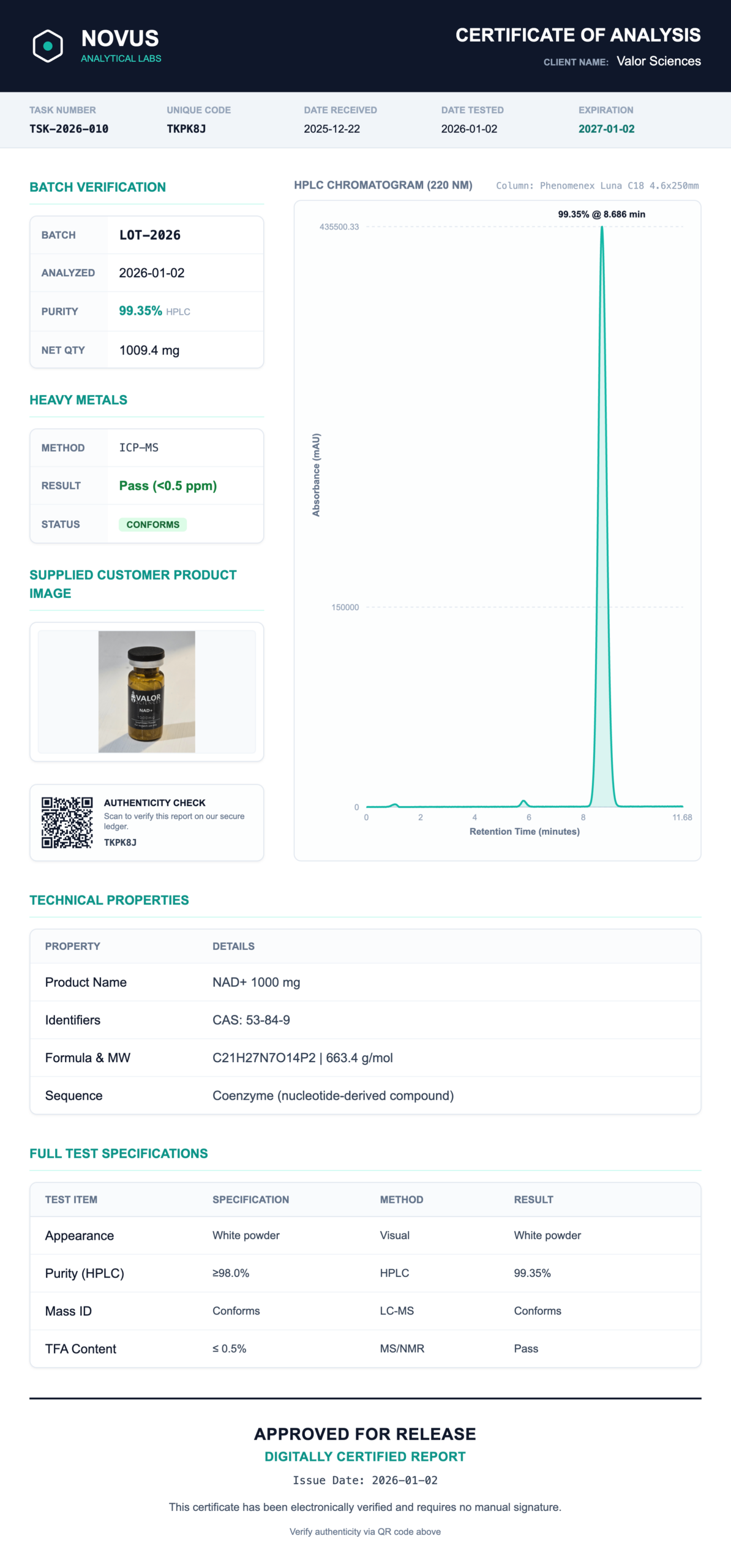Click the 99.35% @ 8.686 min peak label
The height and width of the screenshot is (1568, 731).
coord(601,214)
